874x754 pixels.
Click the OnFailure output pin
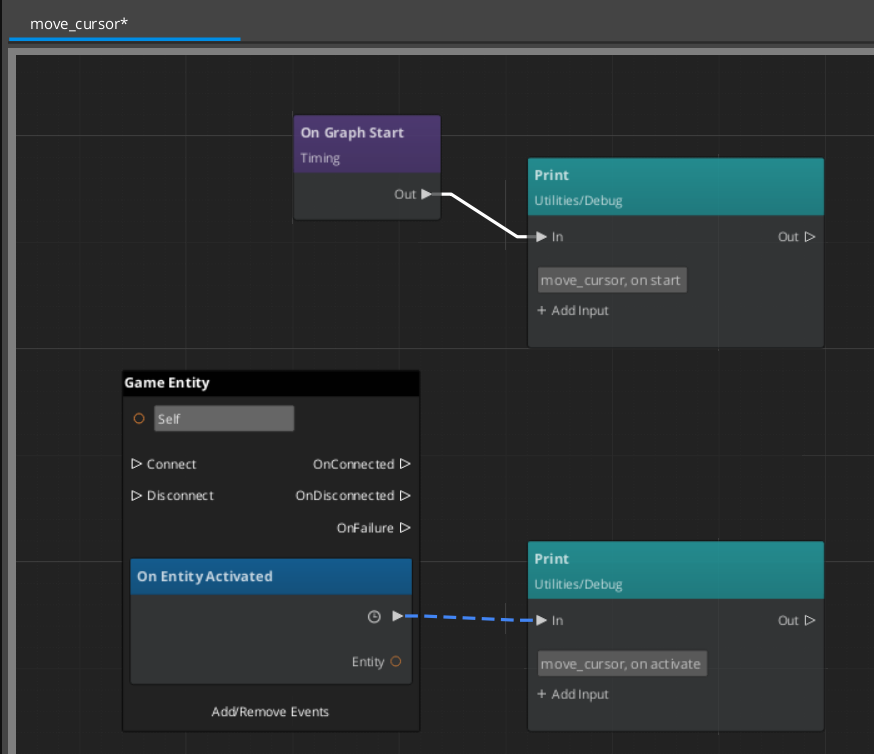point(404,528)
